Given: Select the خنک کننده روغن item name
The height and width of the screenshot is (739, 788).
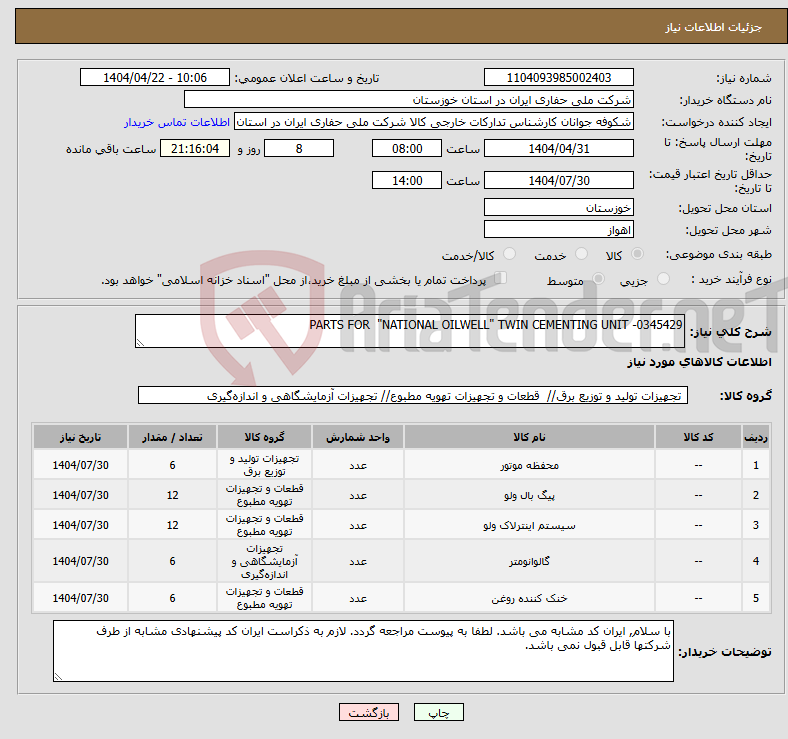Looking at the screenshot, I should 529,598.
